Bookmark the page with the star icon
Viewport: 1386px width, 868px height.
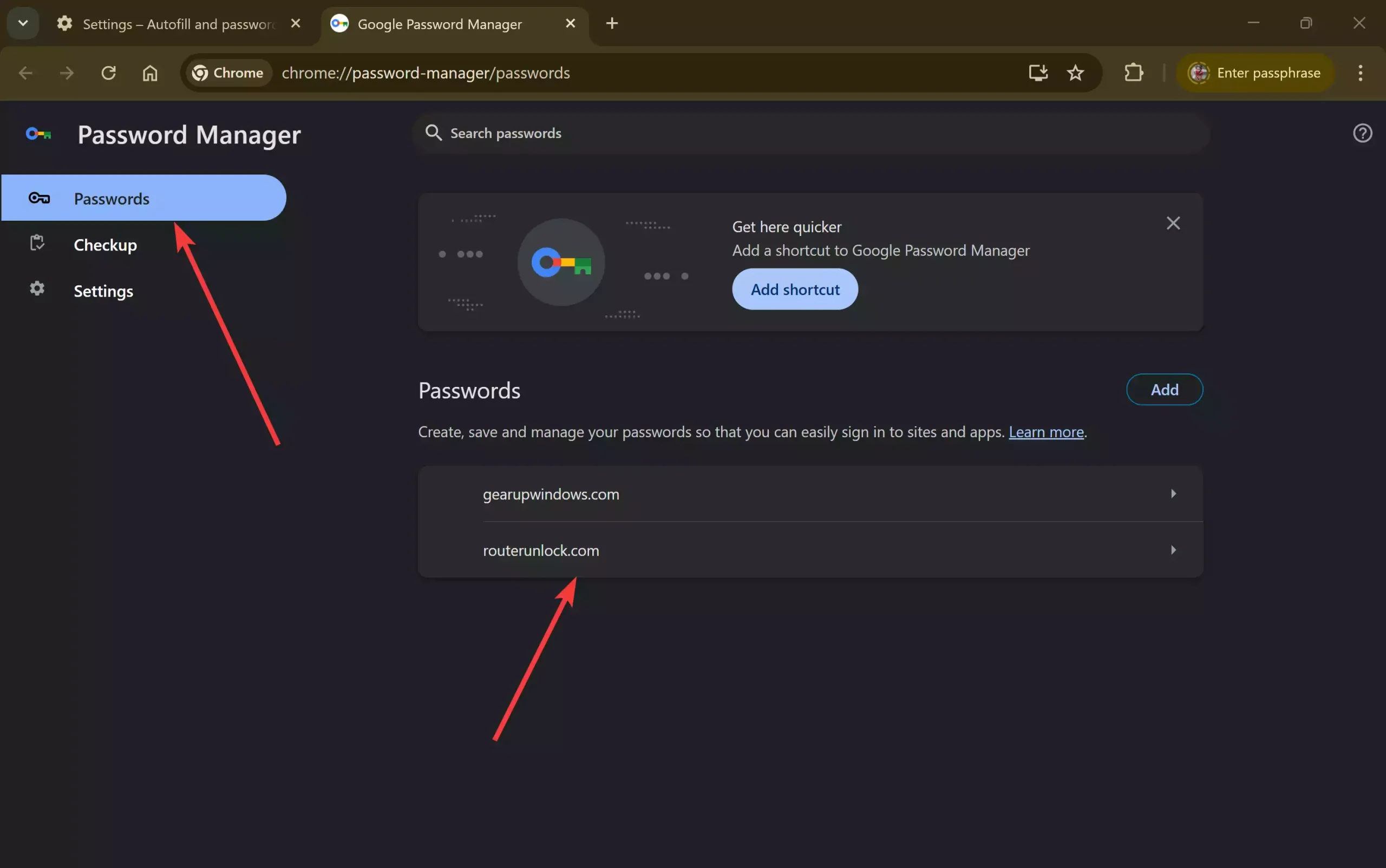point(1075,73)
